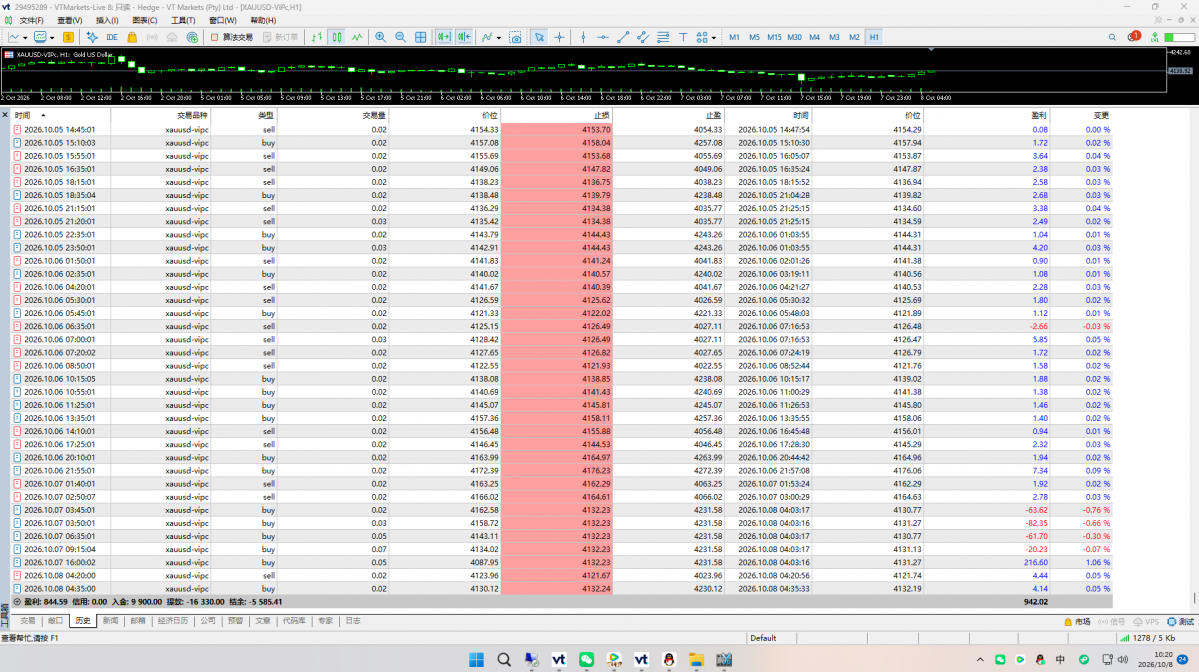Select the M30 timeframe button
The width and height of the screenshot is (1199, 672).
[x=794, y=37]
